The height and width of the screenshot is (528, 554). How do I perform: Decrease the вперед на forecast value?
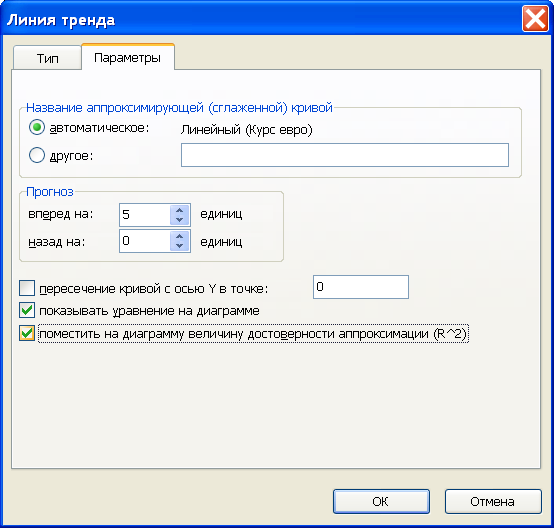coord(179,220)
